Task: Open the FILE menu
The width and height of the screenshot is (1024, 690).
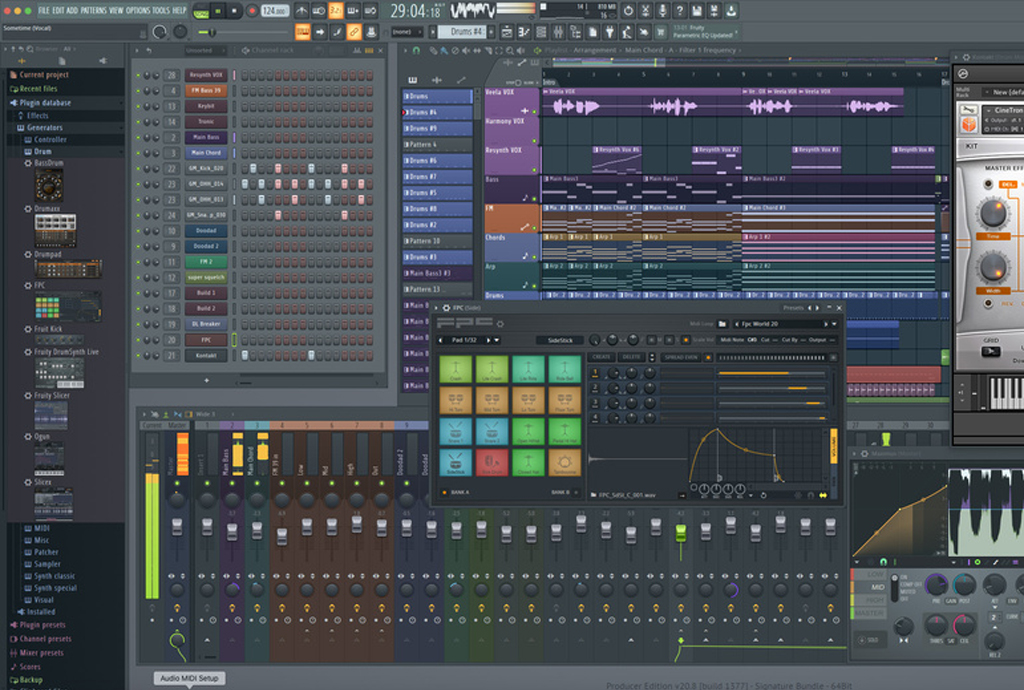Action: pyautogui.click(x=44, y=10)
